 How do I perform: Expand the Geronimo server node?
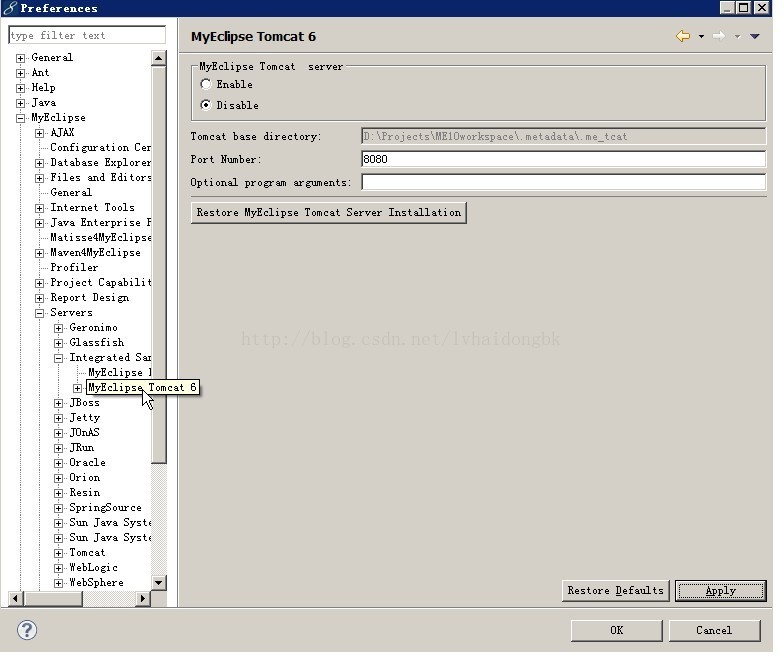click(58, 328)
